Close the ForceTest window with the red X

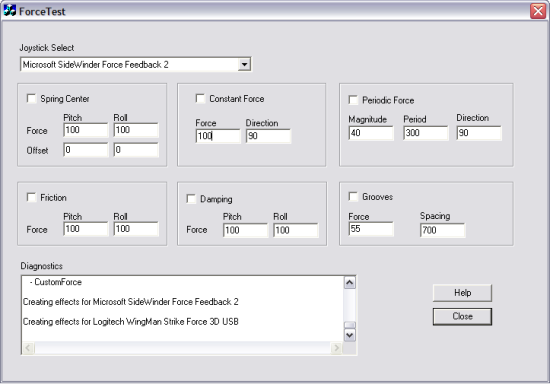point(538,11)
